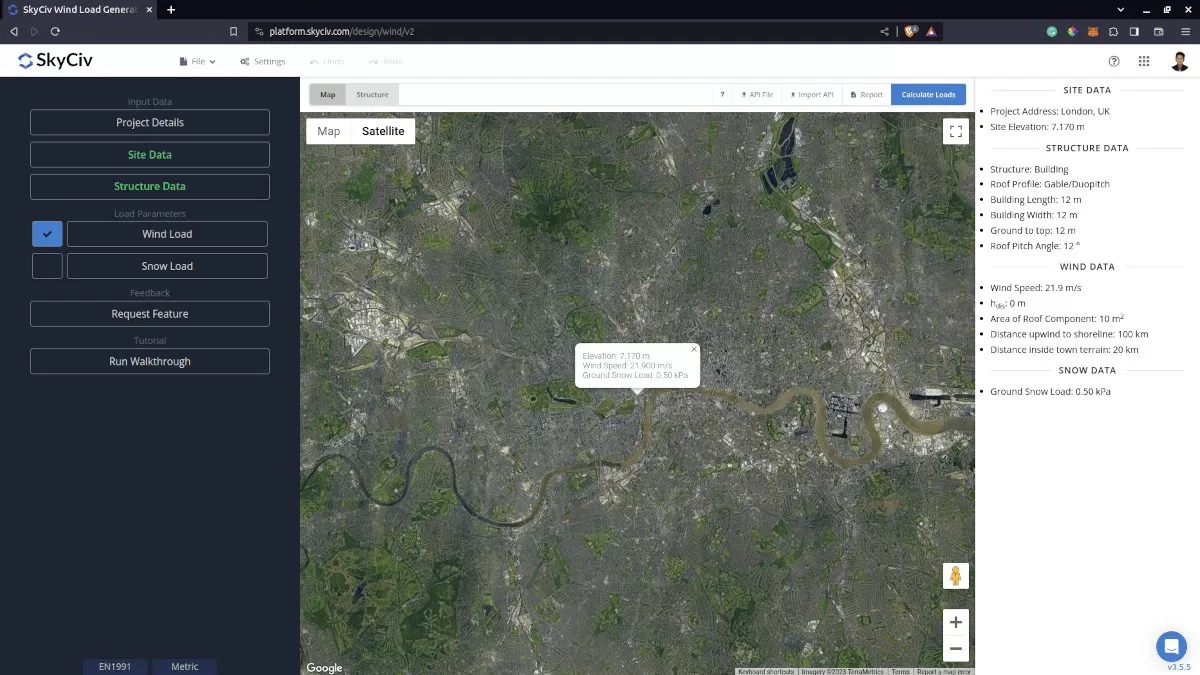Open the Settings menu

click(262, 62)
